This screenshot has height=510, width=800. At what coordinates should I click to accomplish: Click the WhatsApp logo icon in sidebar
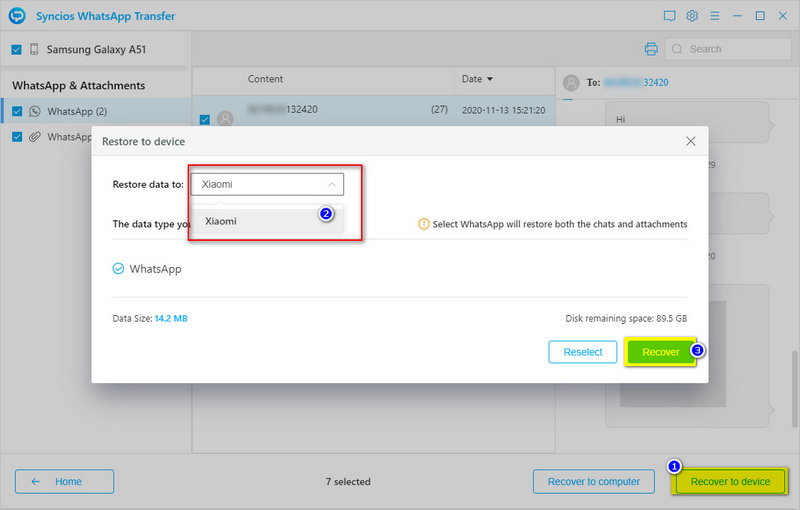(x=35, y=111)
